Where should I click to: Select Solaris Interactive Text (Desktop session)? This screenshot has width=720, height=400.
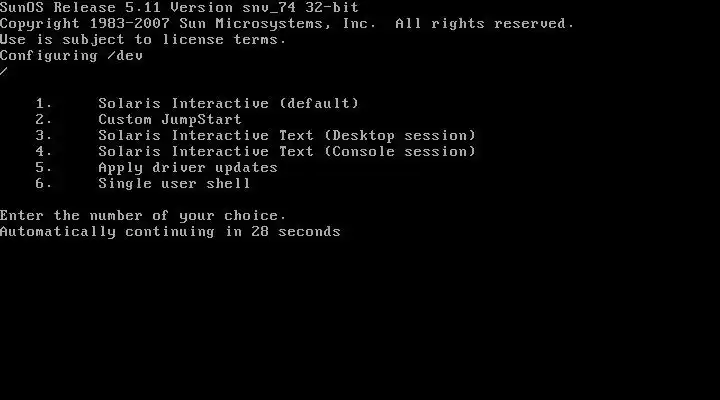(x=287, y=135)
